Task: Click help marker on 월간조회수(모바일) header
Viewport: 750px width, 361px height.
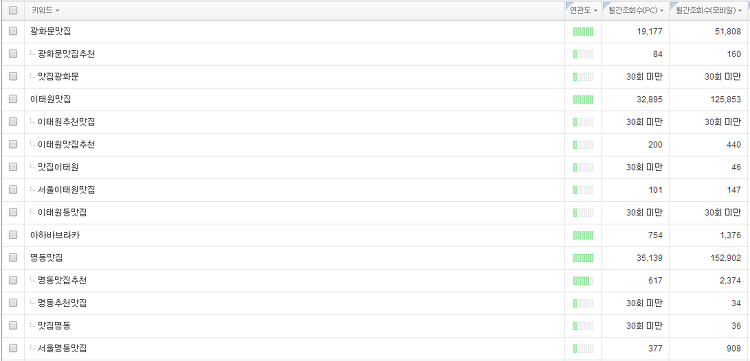Action: point(673,5)
